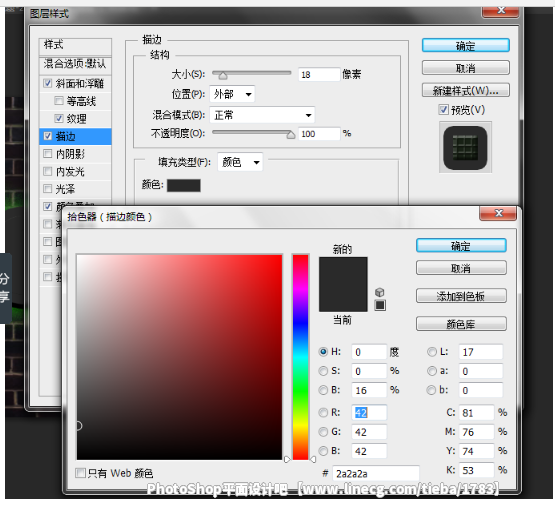Select the L lightness radio button
555x508 pixels.
pos(431,352)
